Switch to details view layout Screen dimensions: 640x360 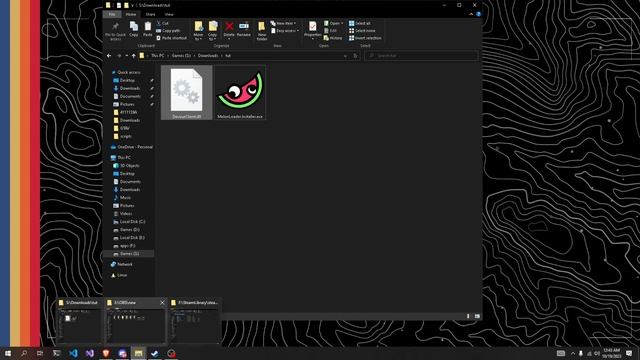click(x=468, y=316)
